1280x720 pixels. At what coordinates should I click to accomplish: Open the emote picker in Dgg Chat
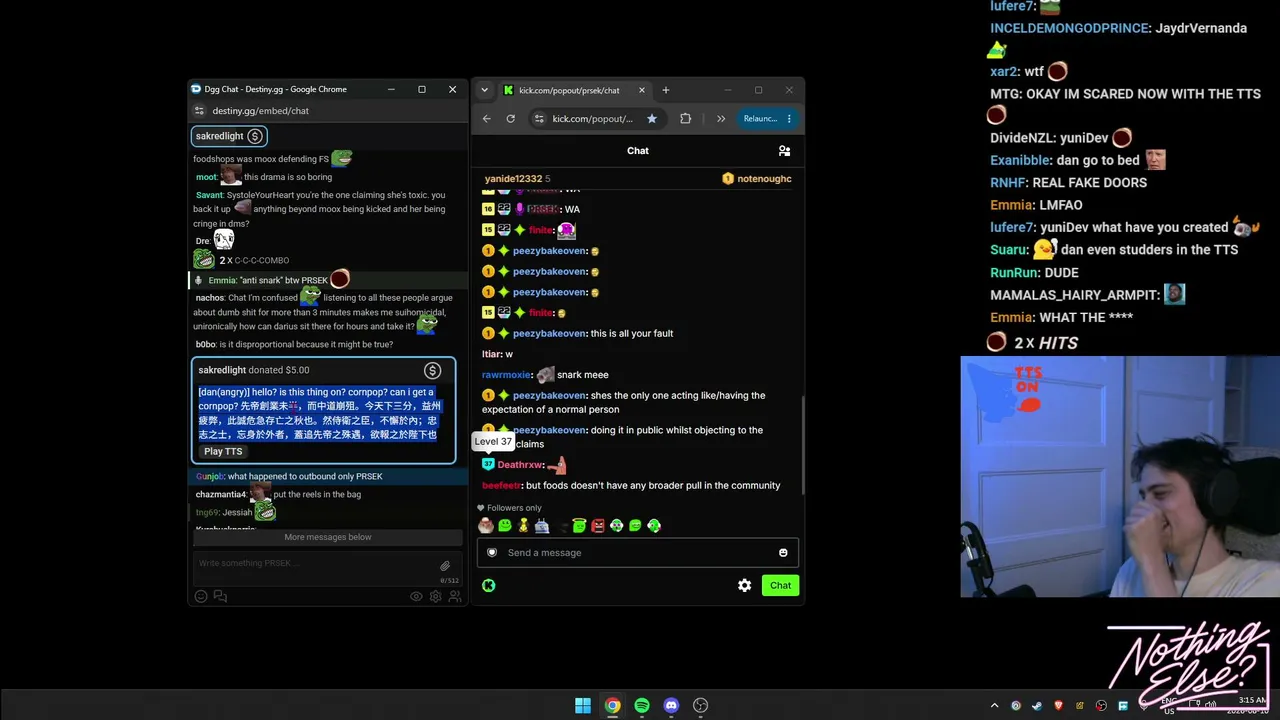pos(201,597)
